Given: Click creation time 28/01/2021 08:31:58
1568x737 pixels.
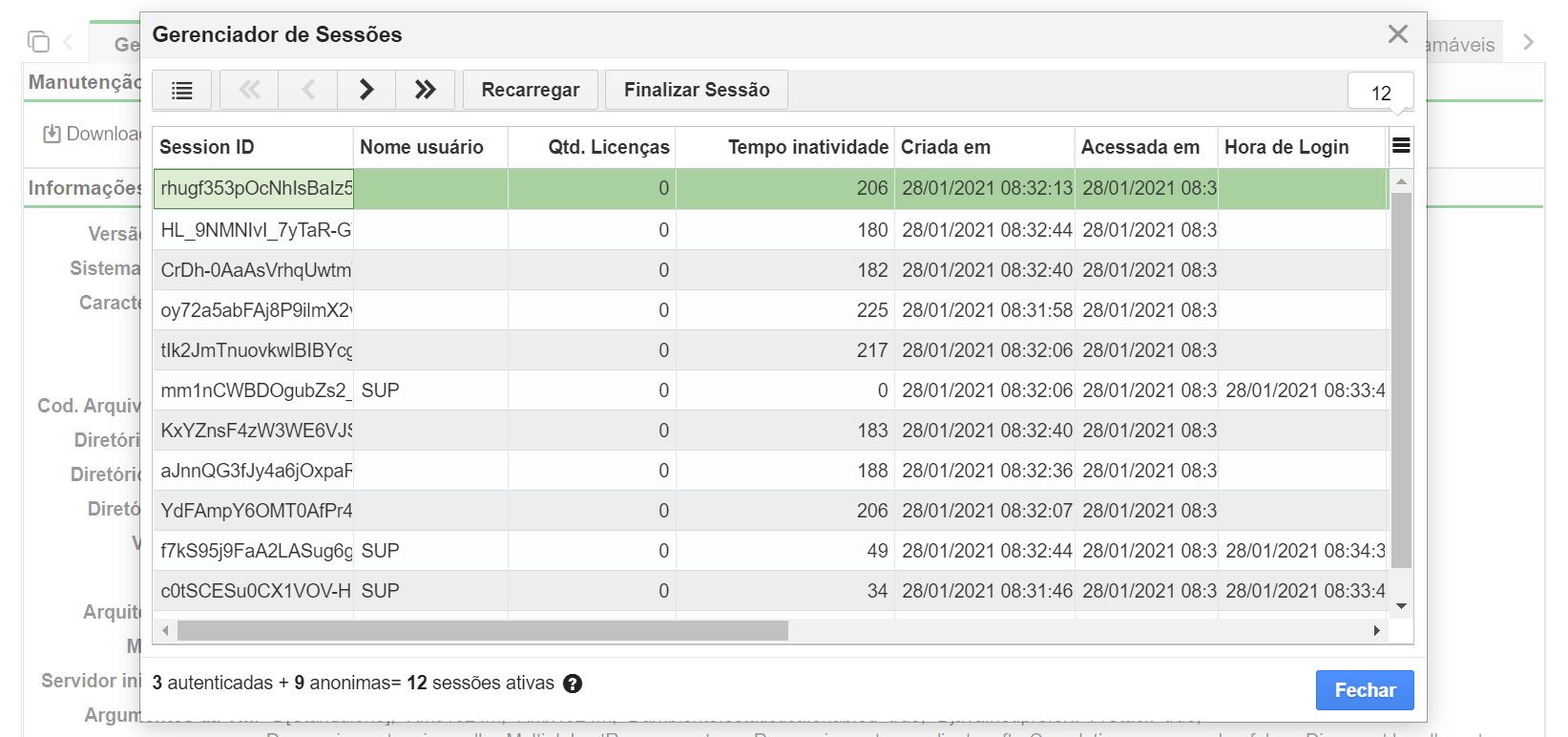Looking at the screenshot, I should pos(987,310).
